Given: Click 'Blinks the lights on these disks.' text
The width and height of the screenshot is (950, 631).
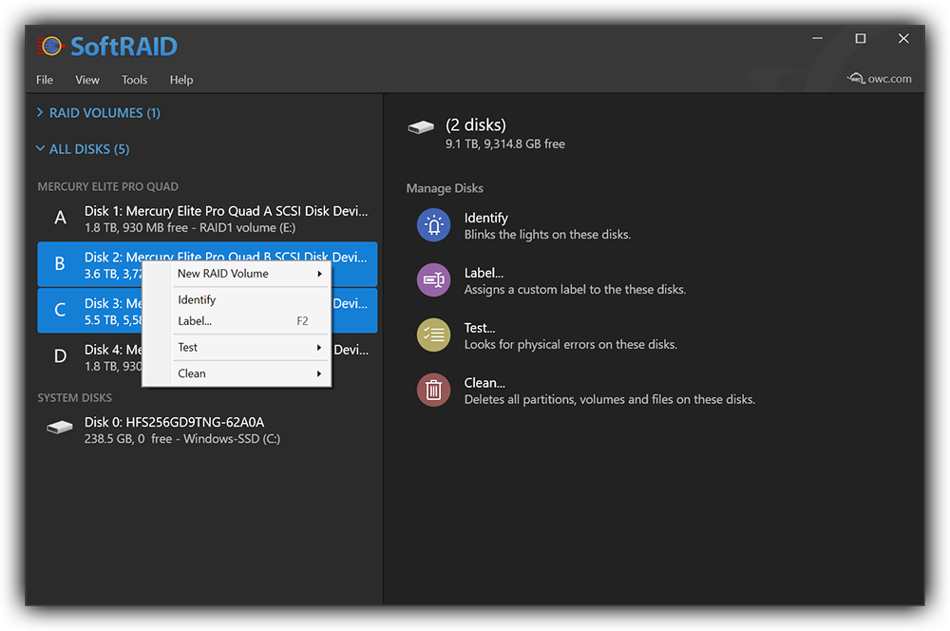Looking at the screenshot, I should (547, 235).
